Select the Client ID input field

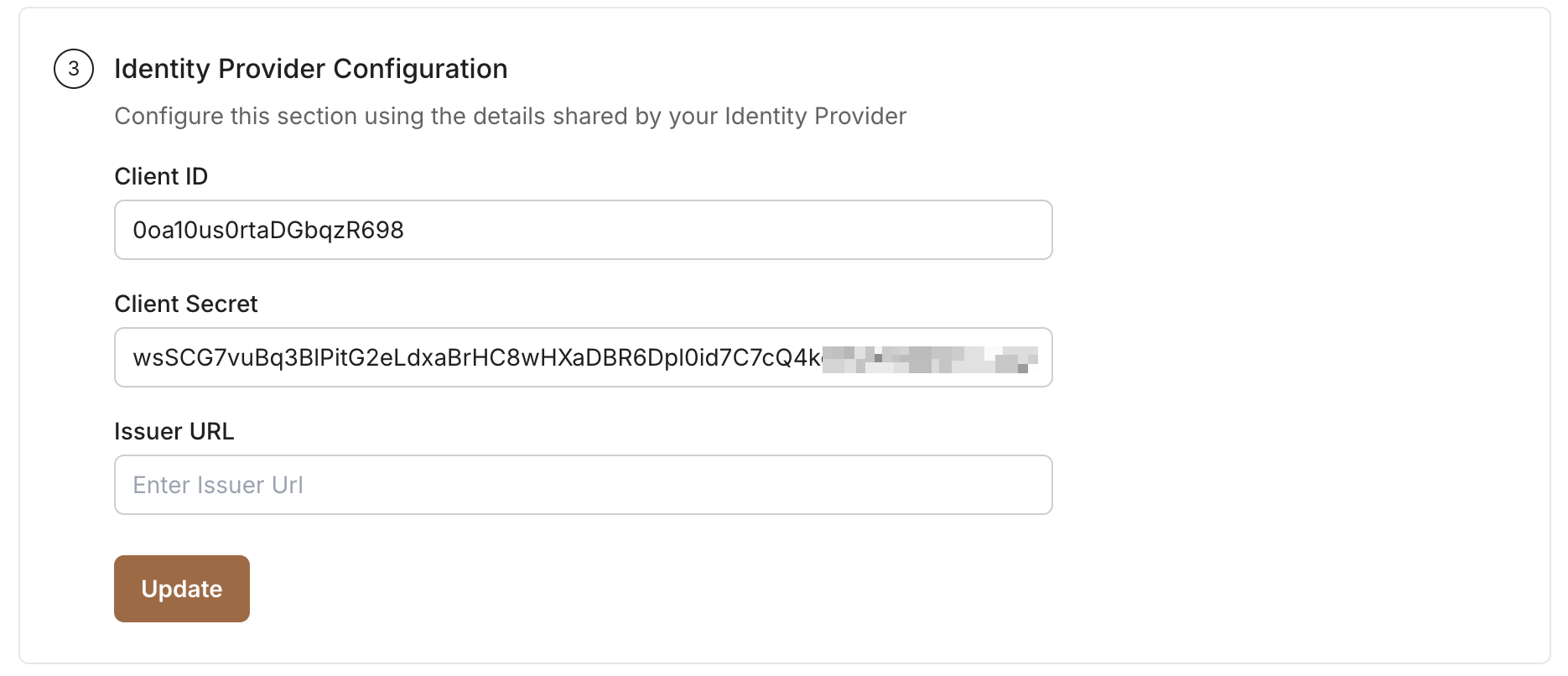click(582, 230)
